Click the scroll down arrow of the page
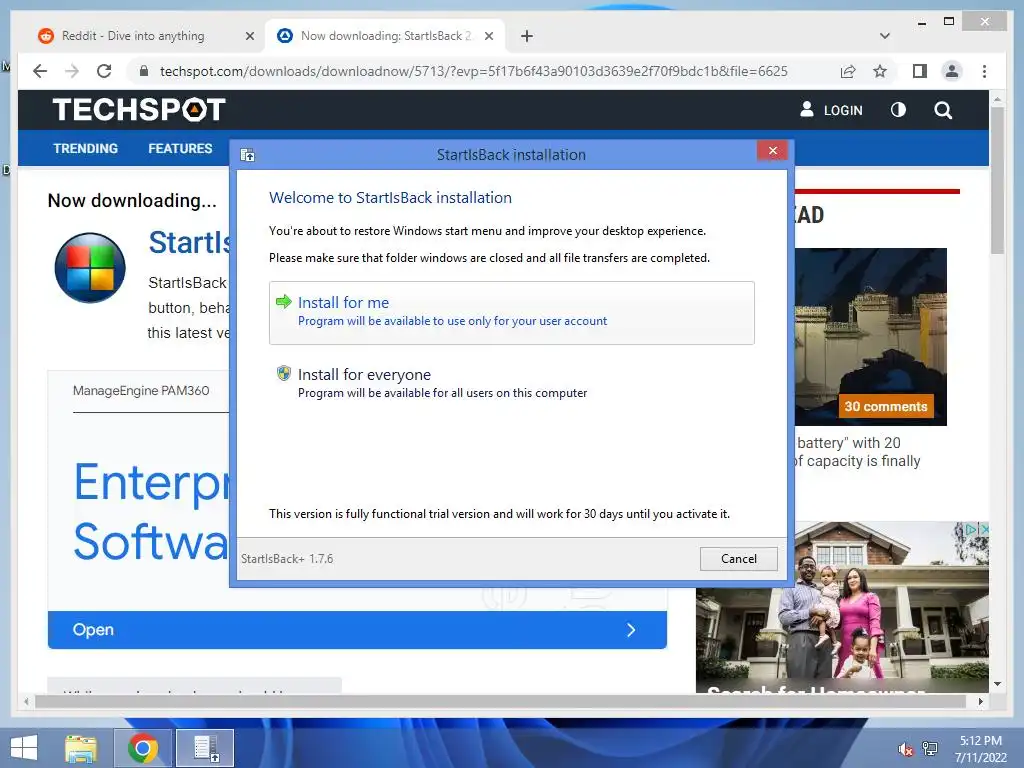Image resolution: width=1024 pixels, height=768 pixels. point(997,684)
